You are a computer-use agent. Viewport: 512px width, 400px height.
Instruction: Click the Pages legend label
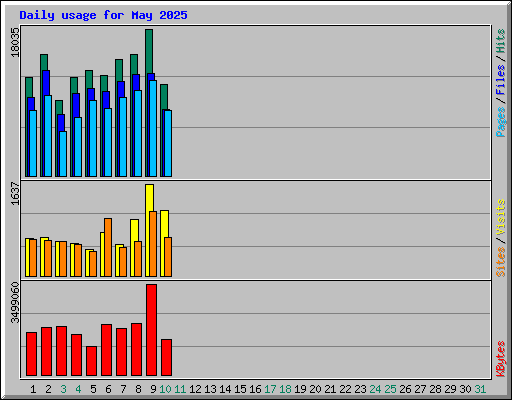(500, 122)
